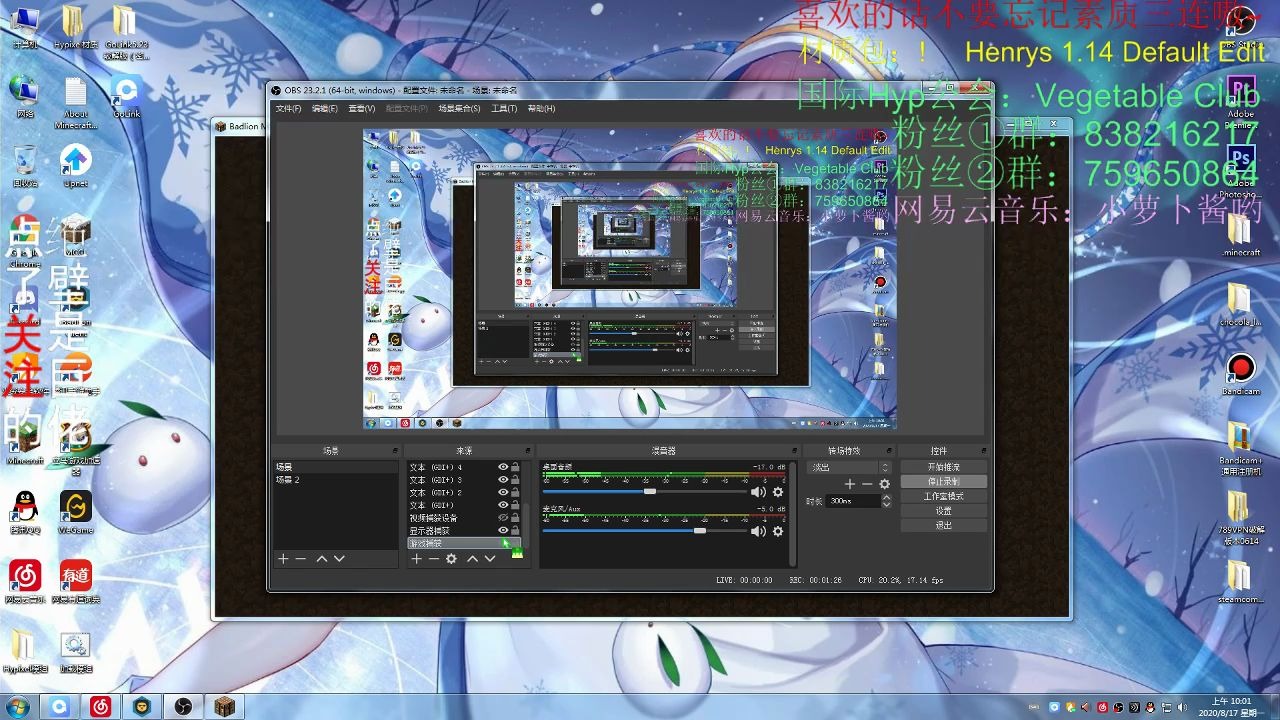
Task: Remove scene transition with minus icon
Action: pyautogui.click(x=867, y=484)
